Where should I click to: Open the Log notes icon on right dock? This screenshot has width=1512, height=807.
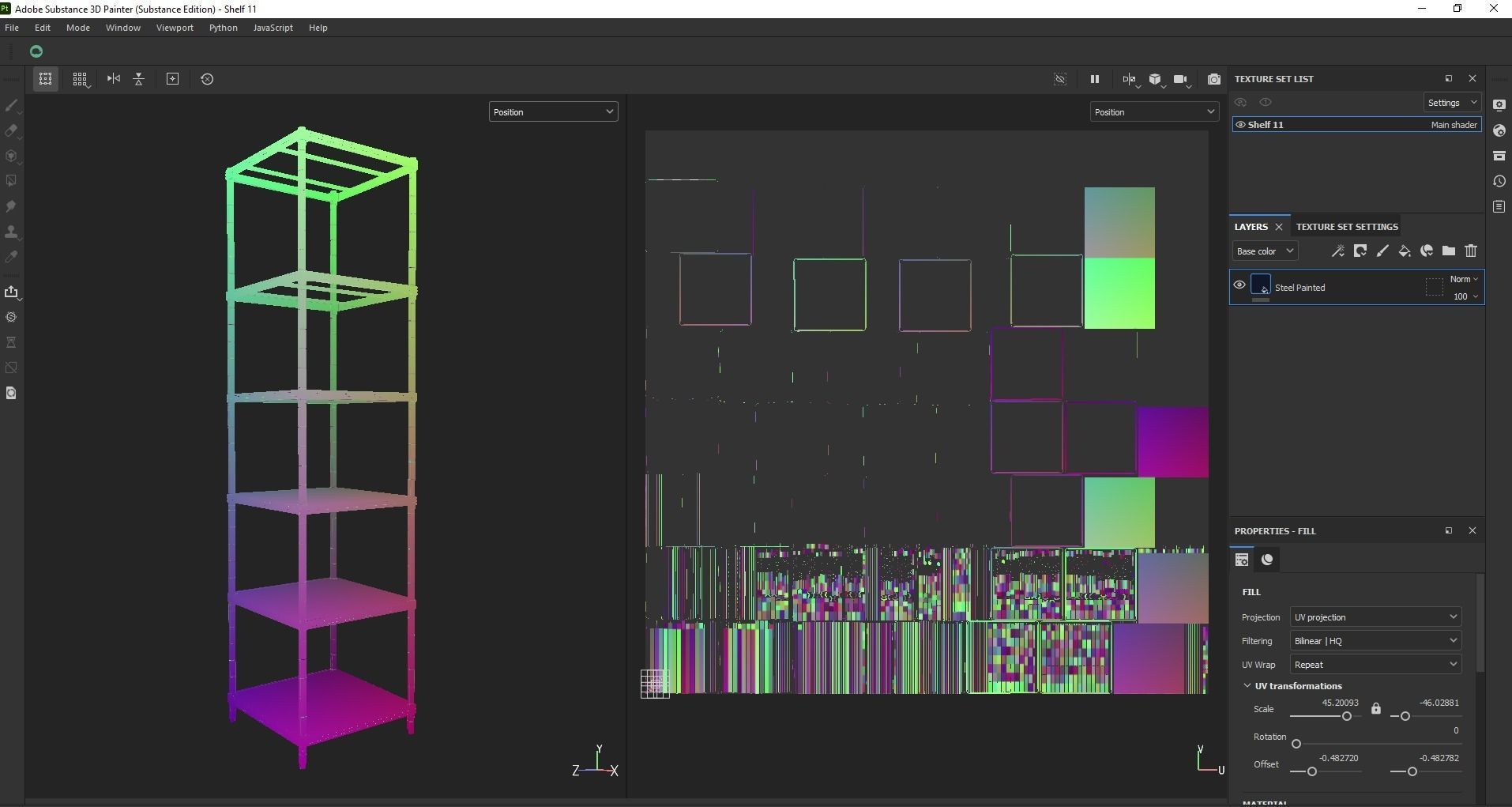coord(1499,206)
